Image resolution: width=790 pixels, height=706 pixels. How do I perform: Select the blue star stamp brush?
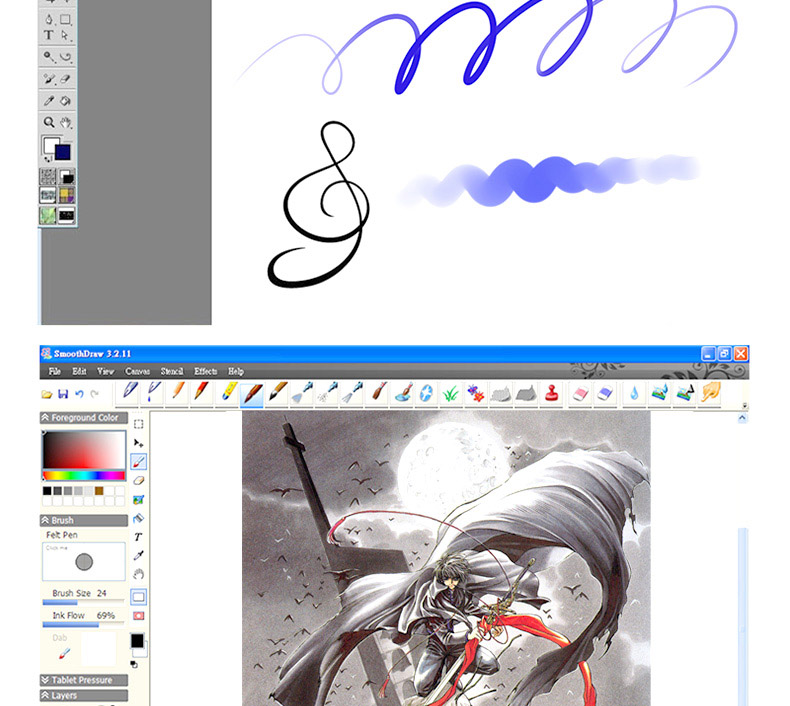click(x=426, y=393)
